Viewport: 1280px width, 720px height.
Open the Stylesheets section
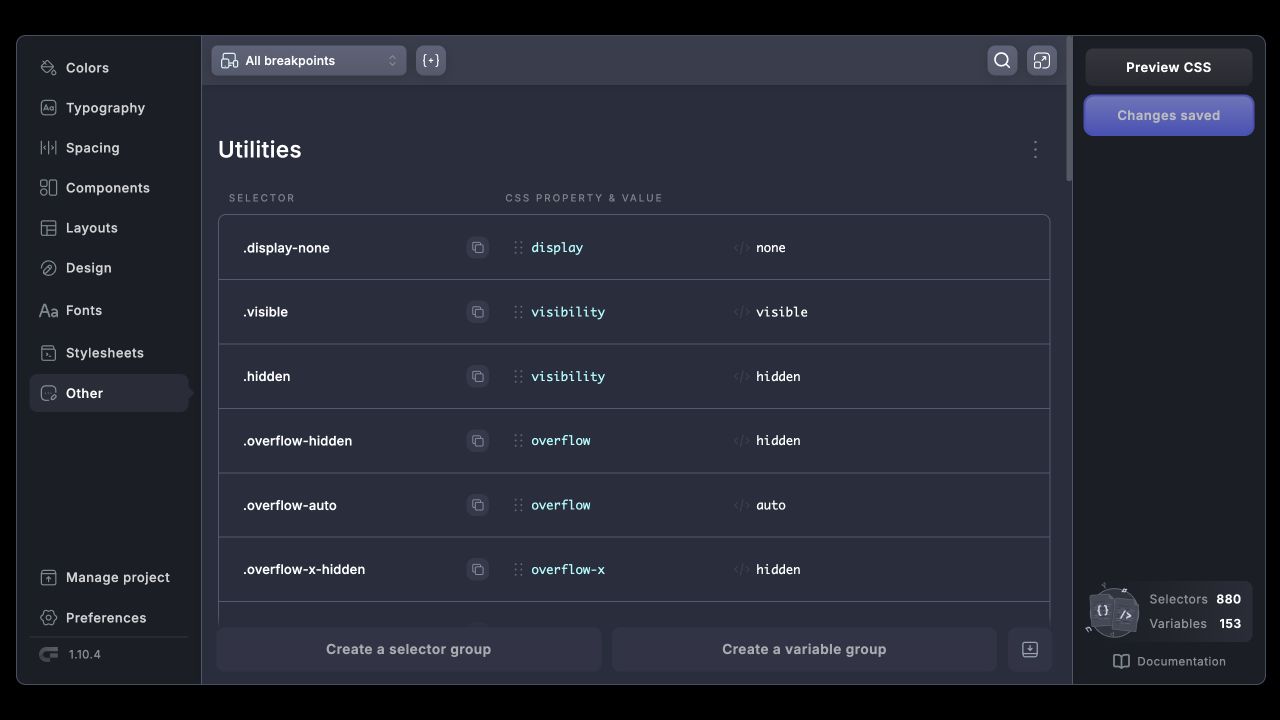[108, 353]
